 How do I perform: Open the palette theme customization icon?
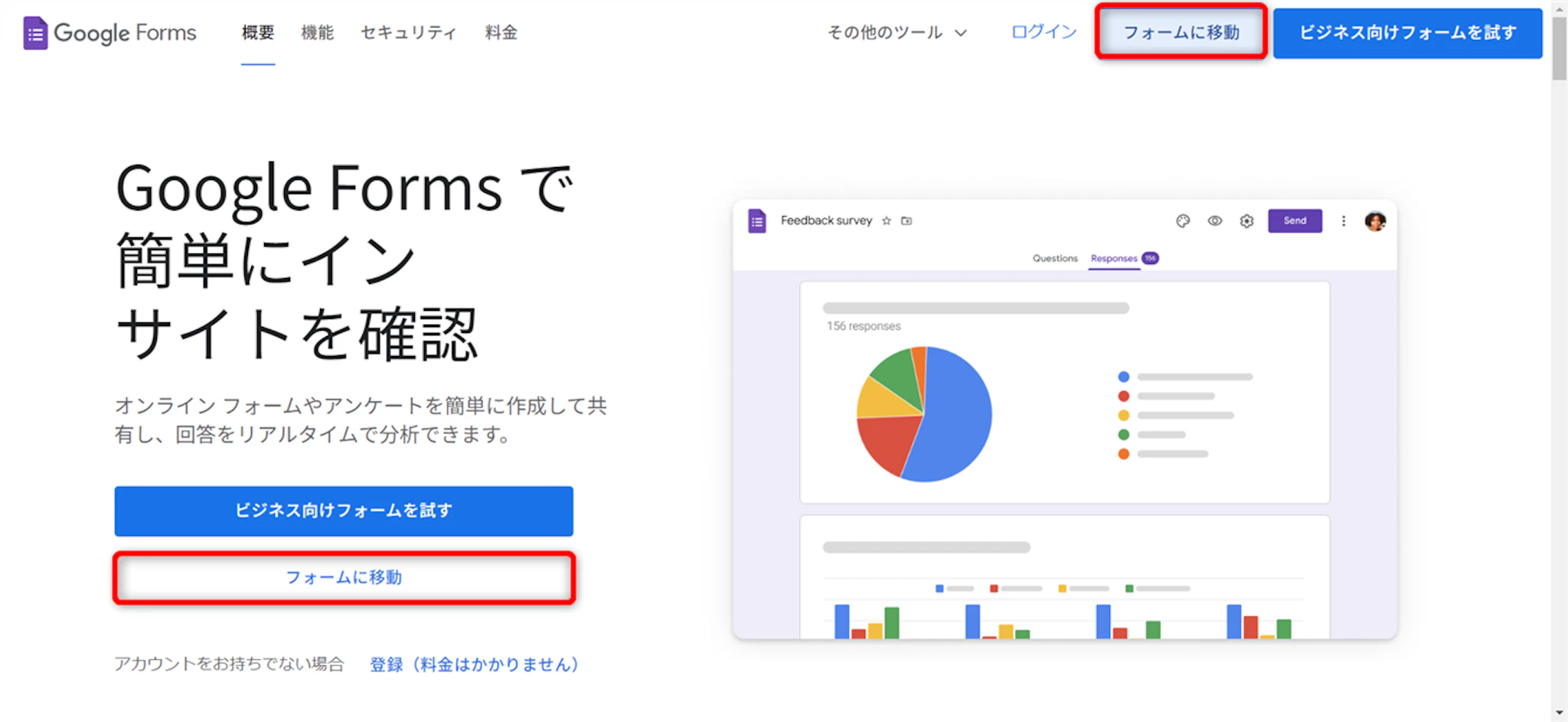(x=1183, y=221)
